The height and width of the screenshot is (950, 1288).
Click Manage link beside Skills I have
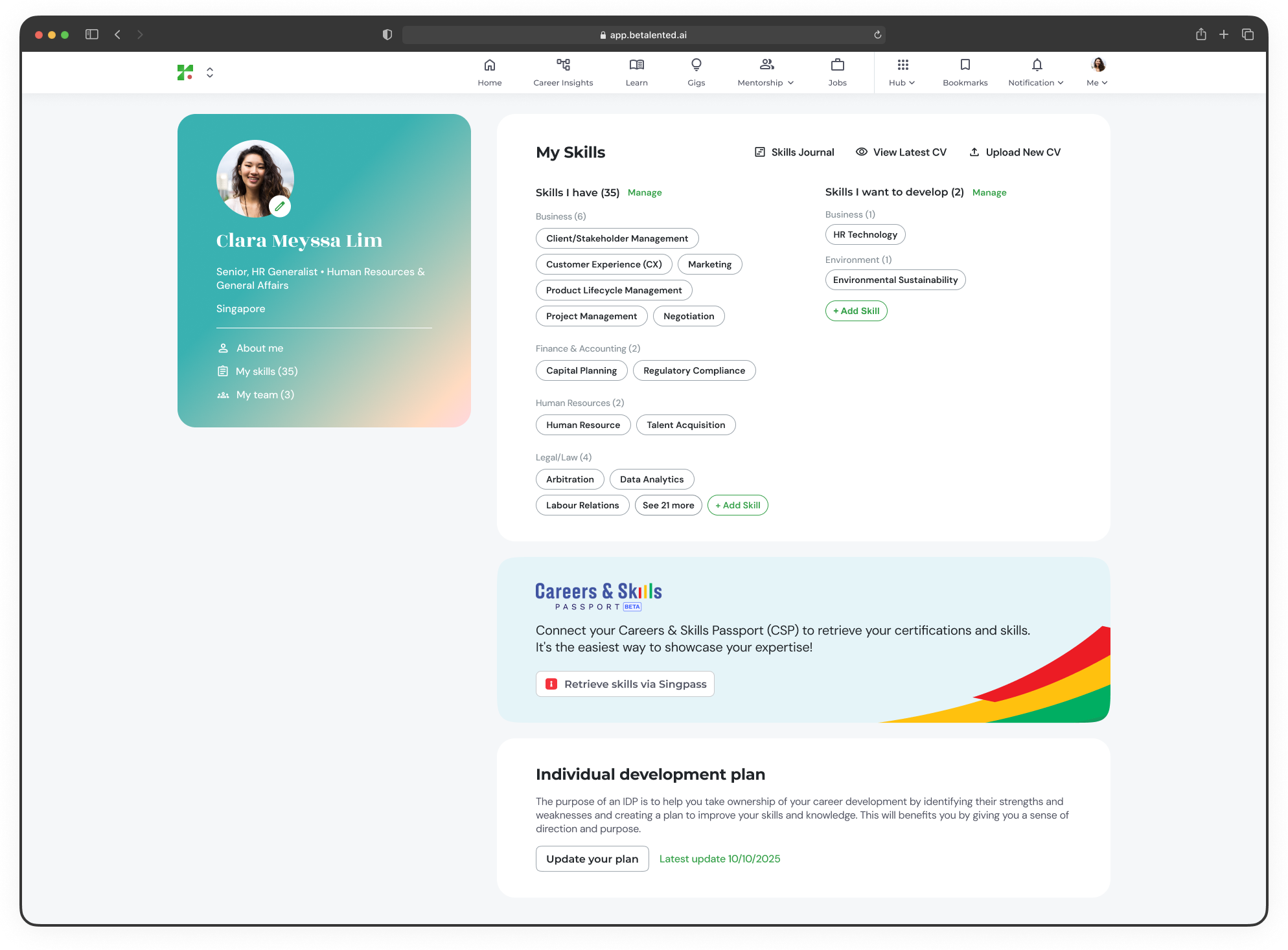point(644,193)
